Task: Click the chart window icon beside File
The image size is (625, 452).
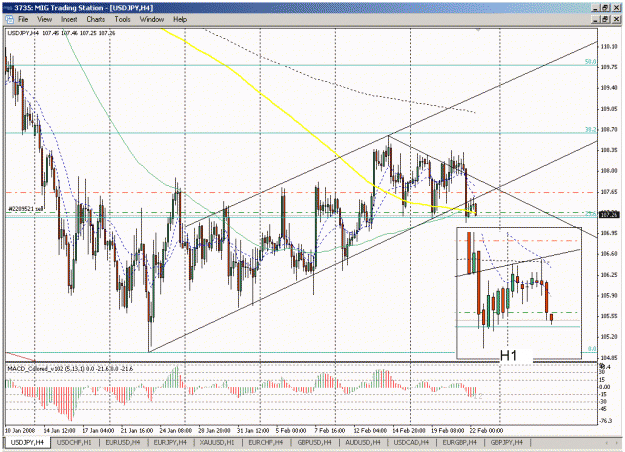Action: coord(9,20)
